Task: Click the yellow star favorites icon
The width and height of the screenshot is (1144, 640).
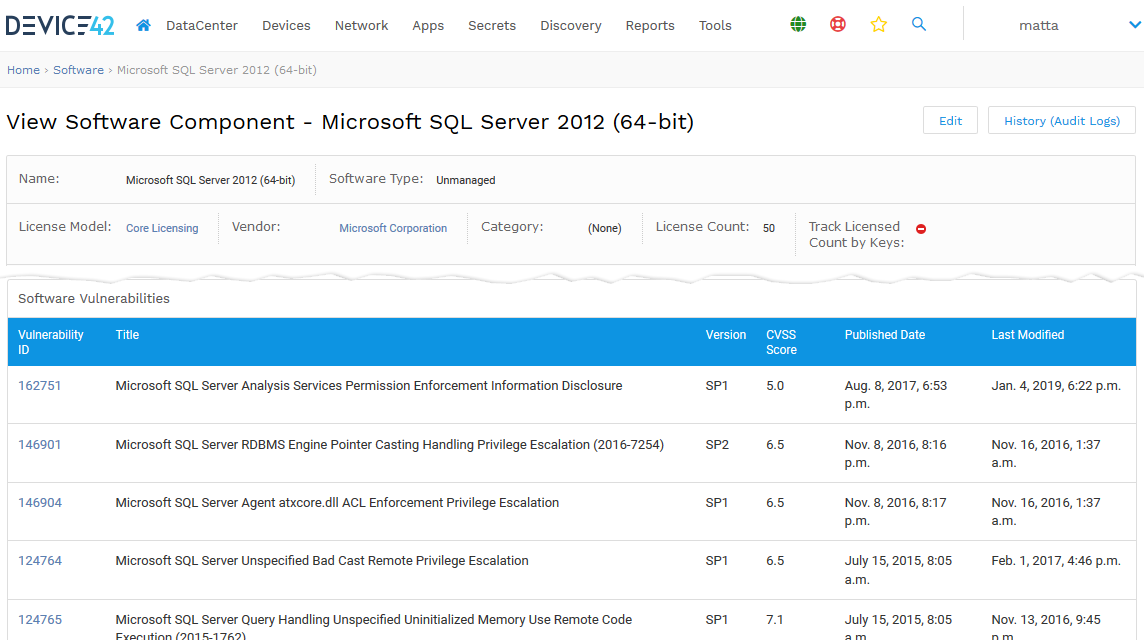Action: tap(878, 25)
